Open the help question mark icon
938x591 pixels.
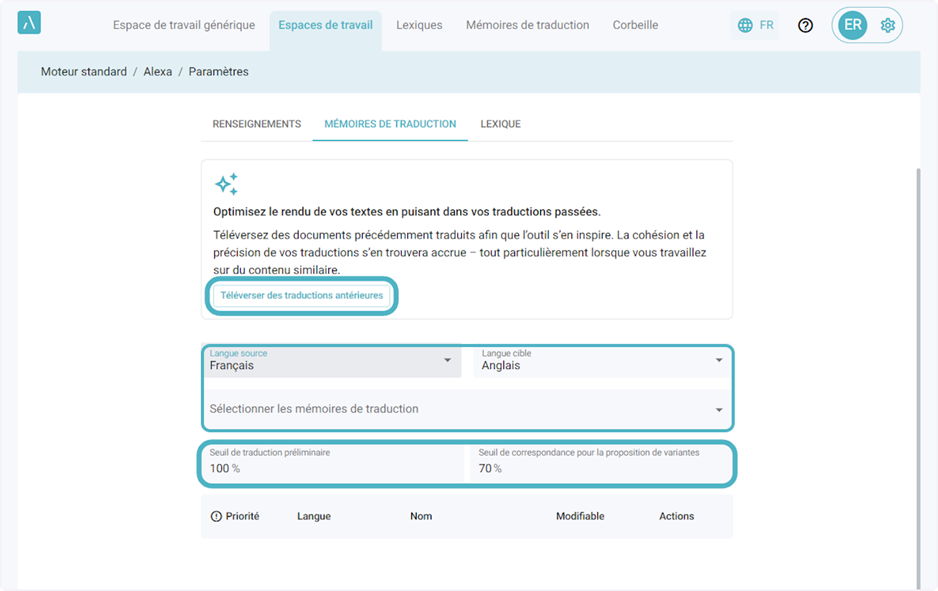point(805,25)
